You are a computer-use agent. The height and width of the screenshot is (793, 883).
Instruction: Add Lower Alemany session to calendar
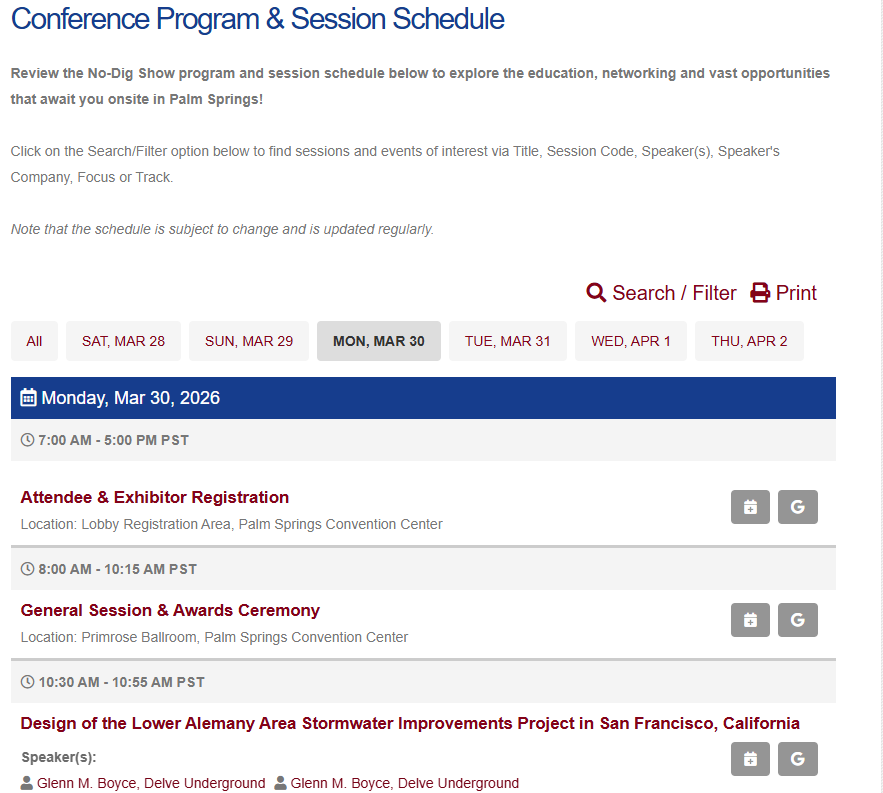coord(750,759)
